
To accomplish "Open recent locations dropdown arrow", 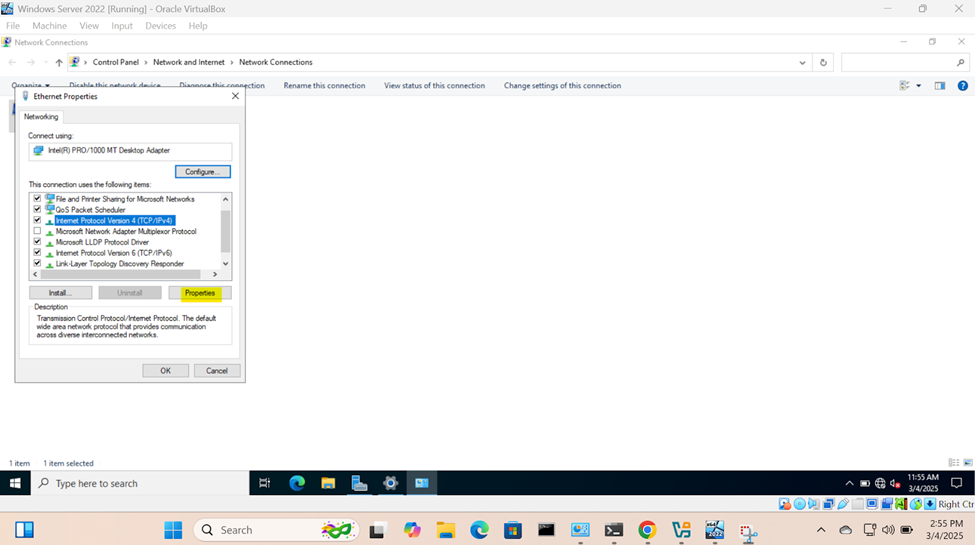I will tap(45, 62).
